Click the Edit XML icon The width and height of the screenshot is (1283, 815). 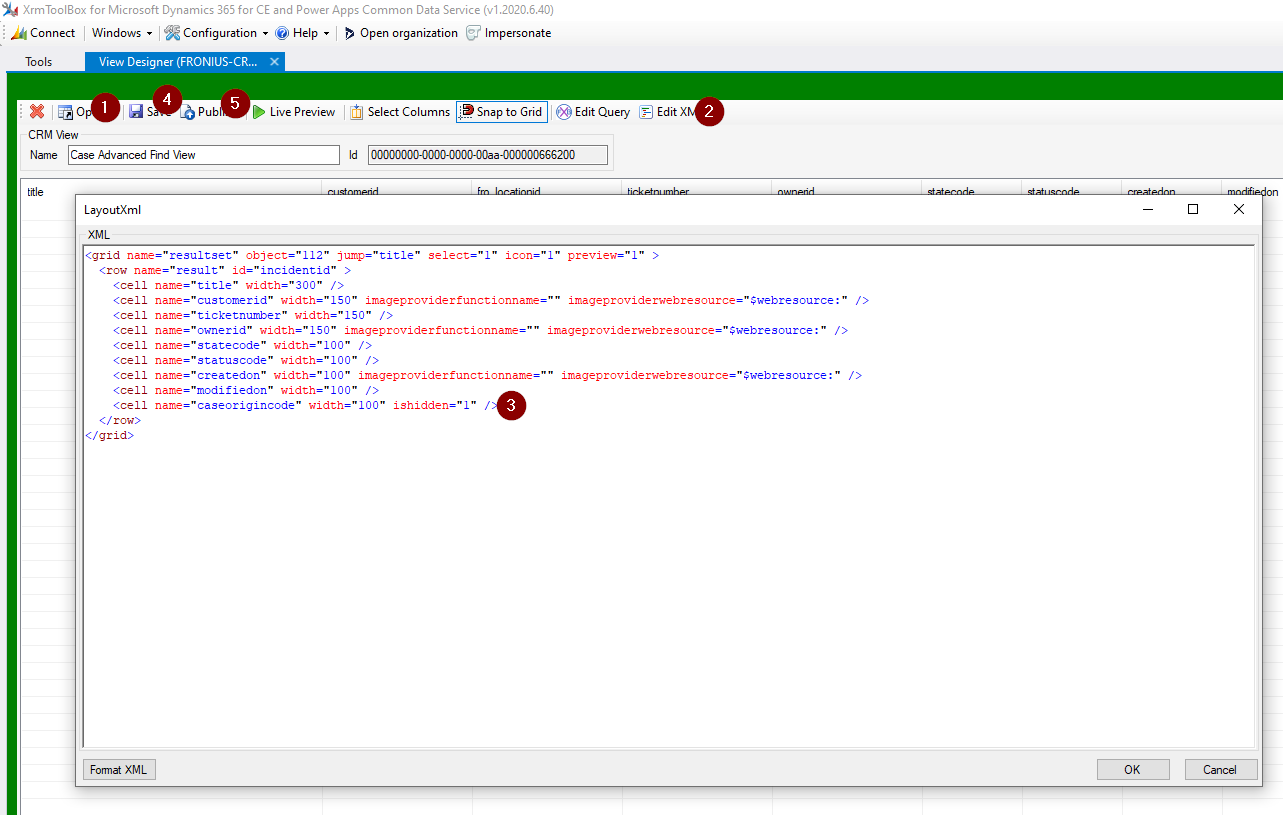click(646, 112)
